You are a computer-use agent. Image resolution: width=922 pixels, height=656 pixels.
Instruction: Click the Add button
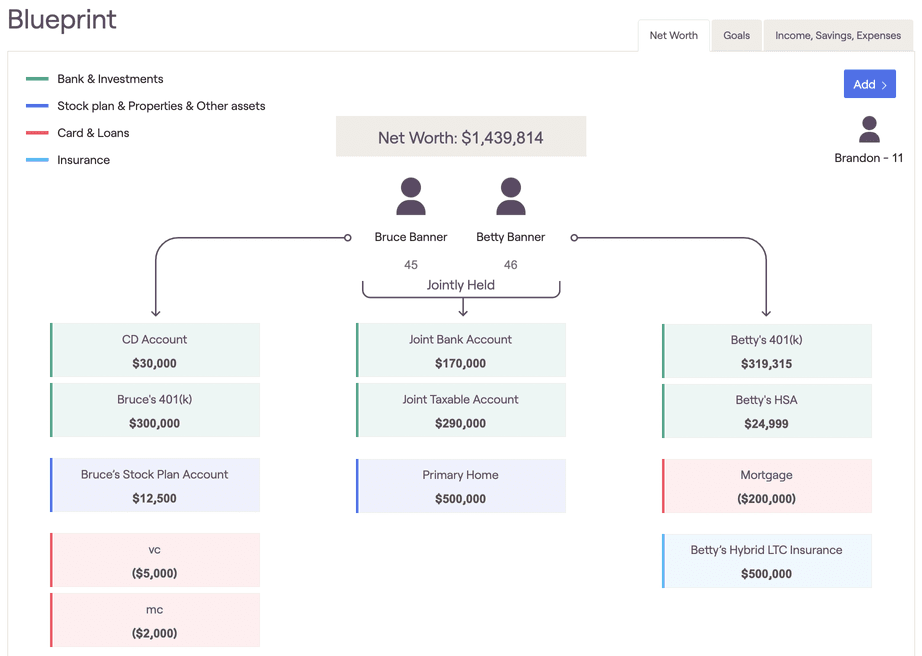pos(869,84)
